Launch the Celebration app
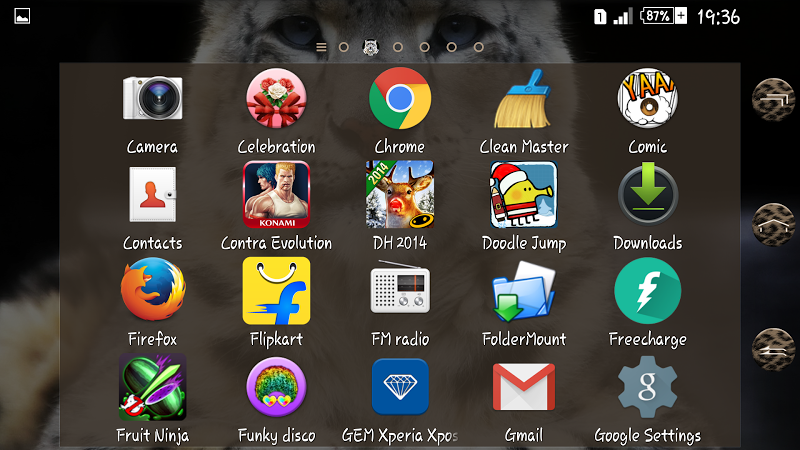 point(277,98)
